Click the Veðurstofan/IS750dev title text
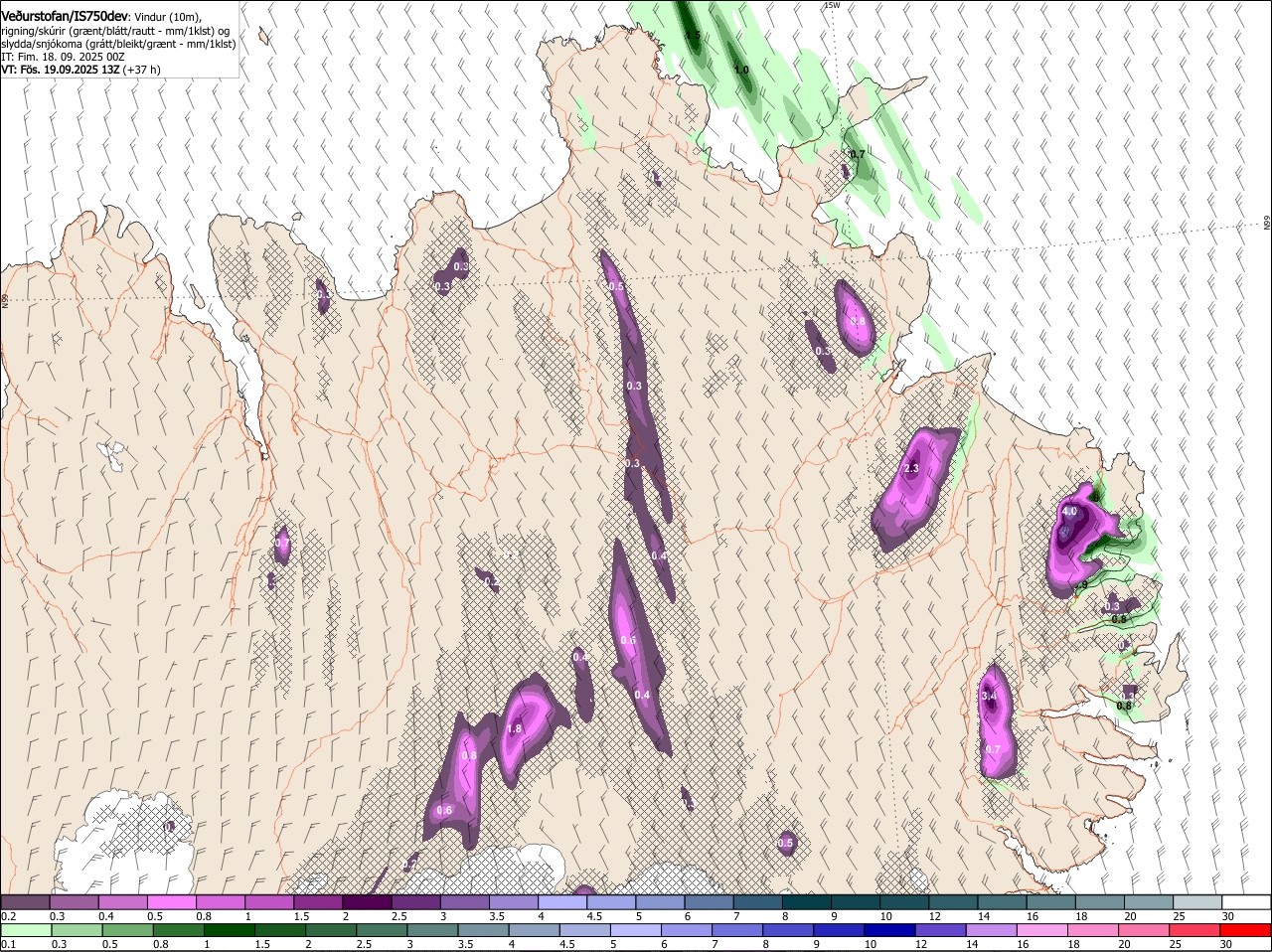Image resolution: width=1272 pixels, height=952 pixels. [x=65, y=16]
